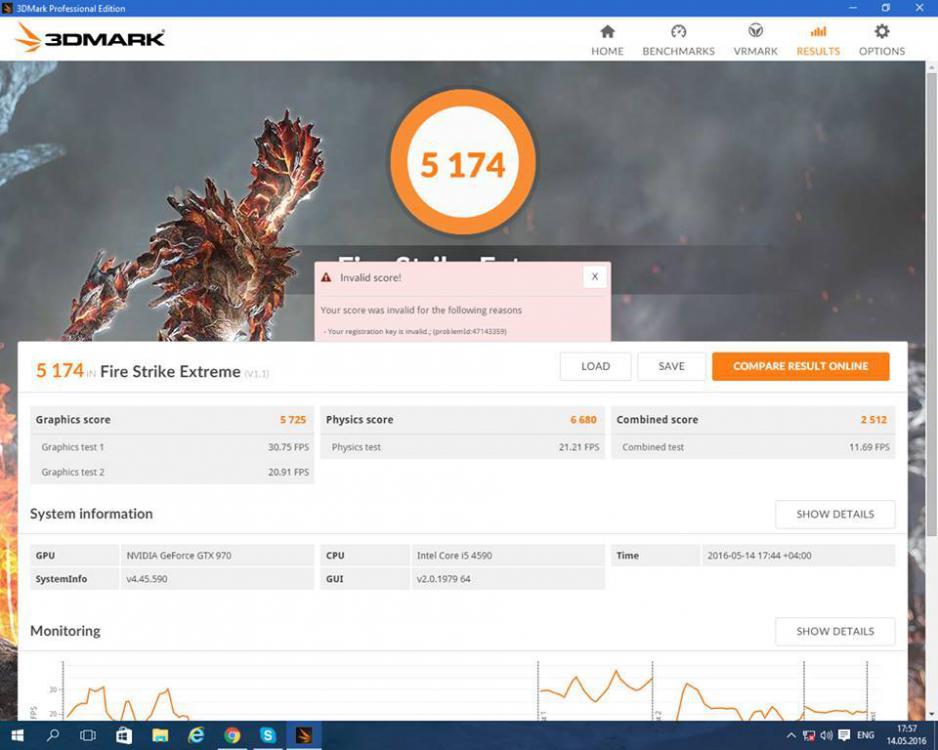This screenshot has width=938, height=750.
Task: Show details for Monitoring
Action: pos(834,631)
